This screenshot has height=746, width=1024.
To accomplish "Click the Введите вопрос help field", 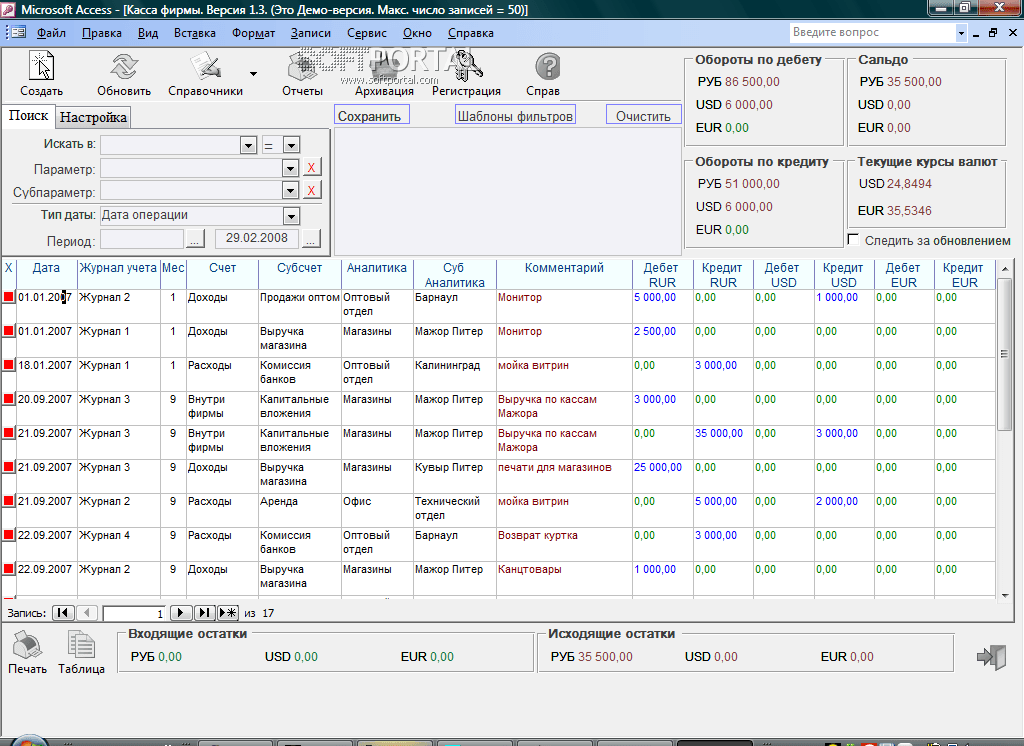I will click(872, 33).
